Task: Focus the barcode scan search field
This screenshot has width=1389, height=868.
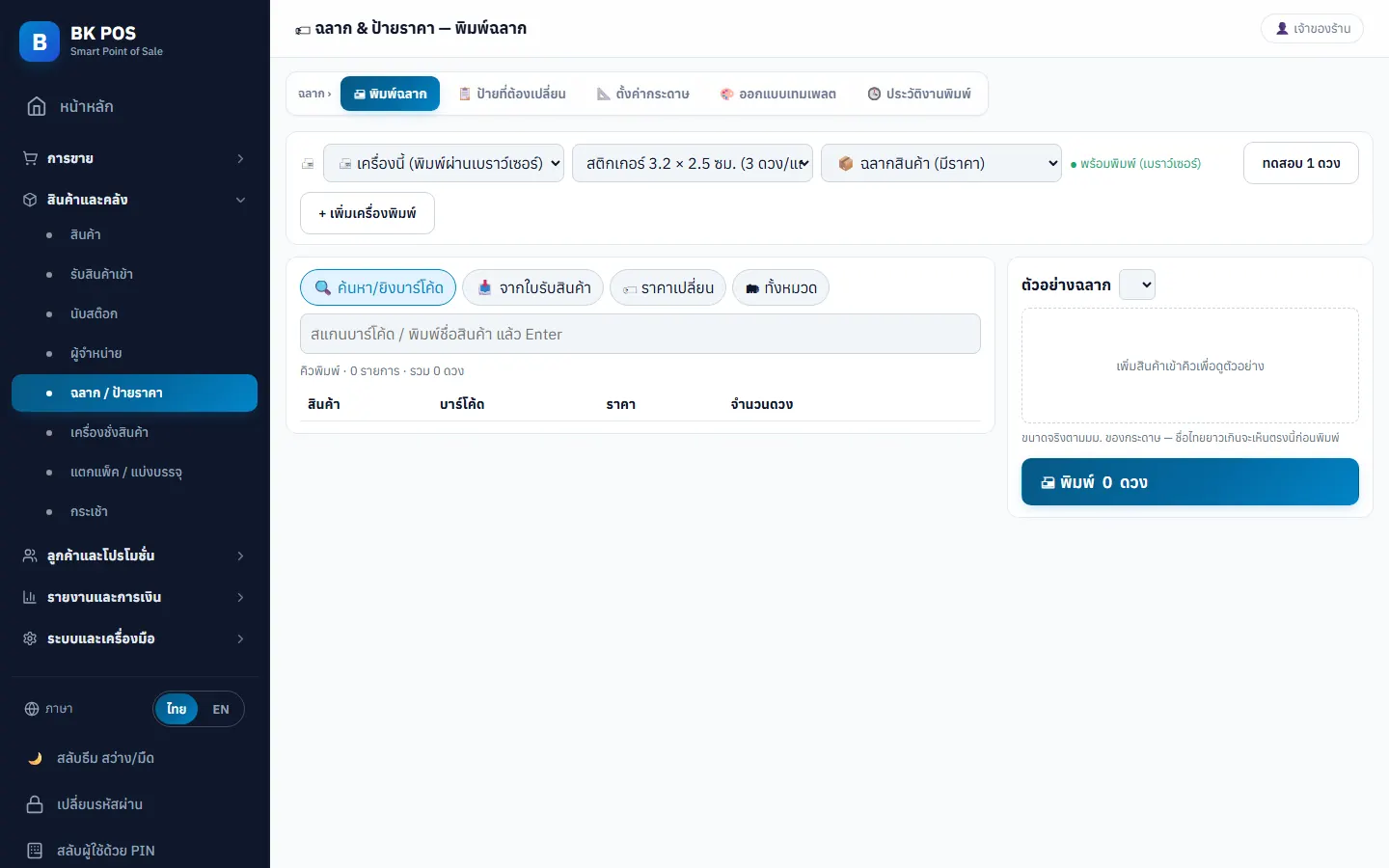Action: 640,334
